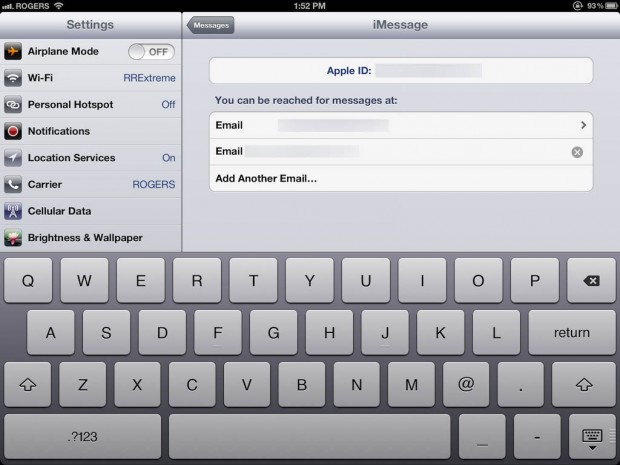Tap the K key
The height and width of the screenshot is (465, 620).
click(x=440, y=333)
